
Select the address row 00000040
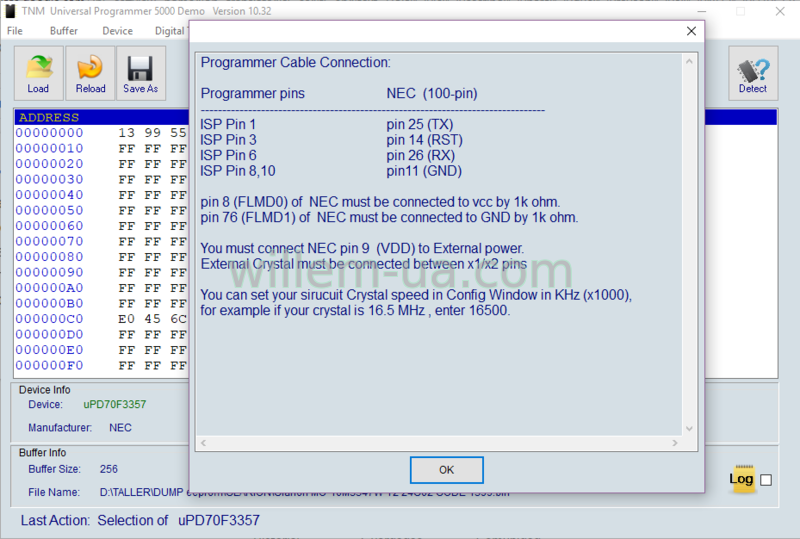click(49, 194)
